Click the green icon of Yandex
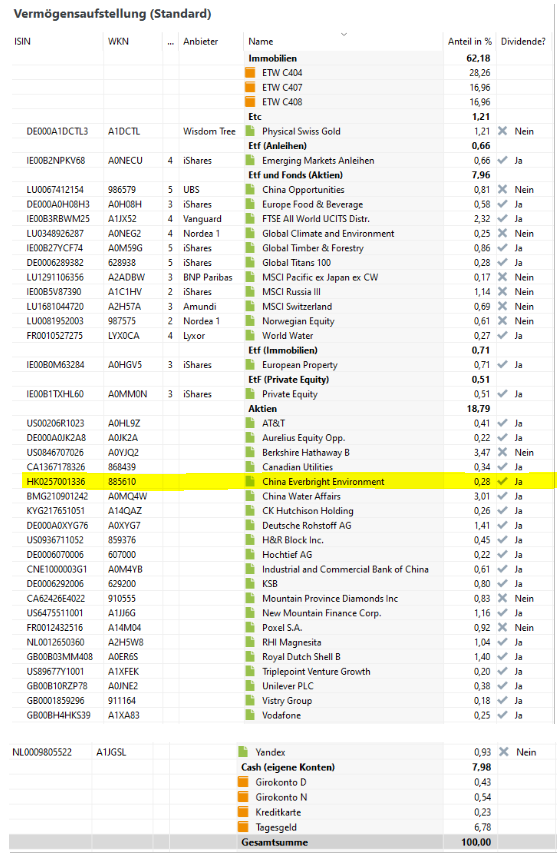This screenshot has height=854, width=557. (x=243, y=752)
